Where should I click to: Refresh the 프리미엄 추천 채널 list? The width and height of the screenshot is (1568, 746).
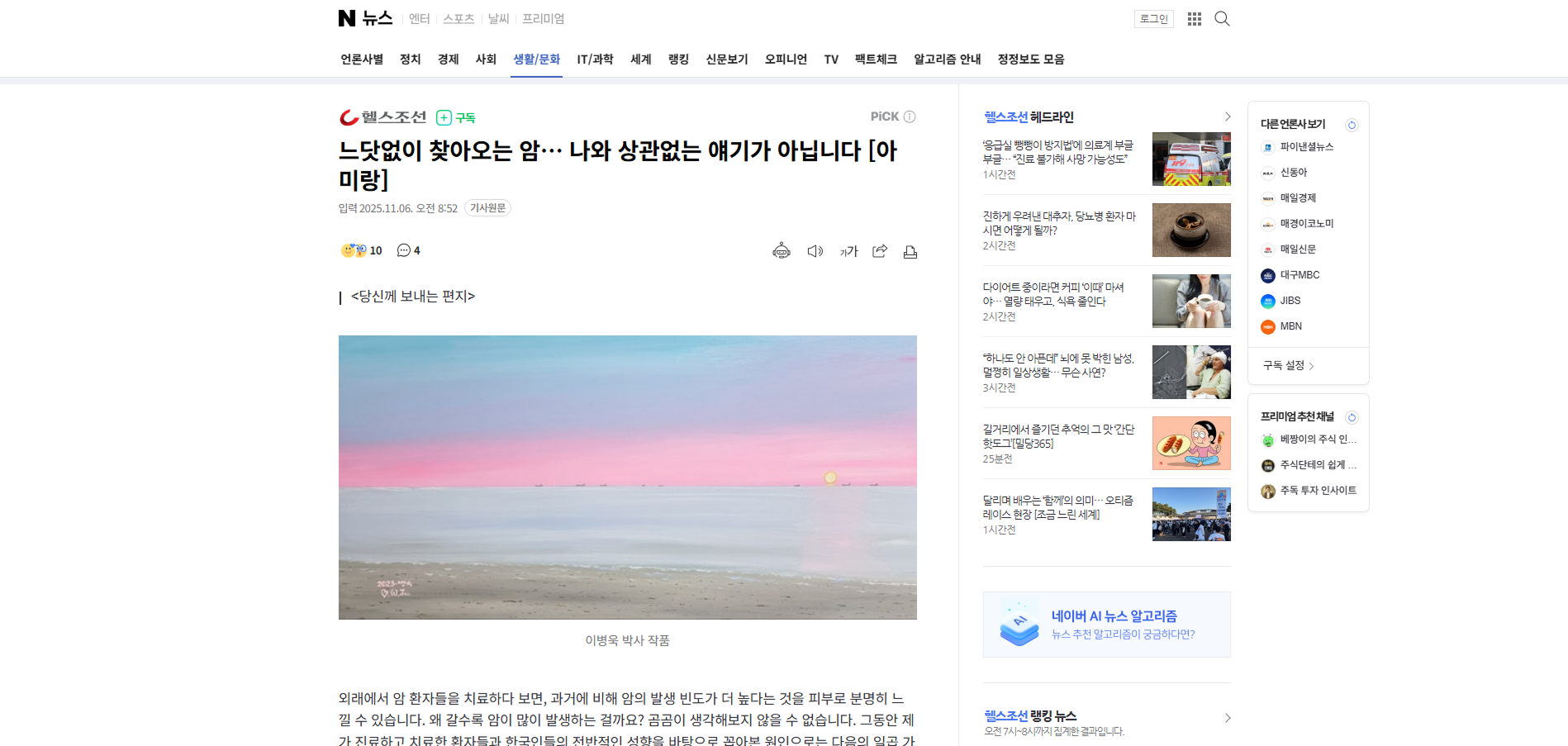pyautogui.click(x=1352, y=417)
